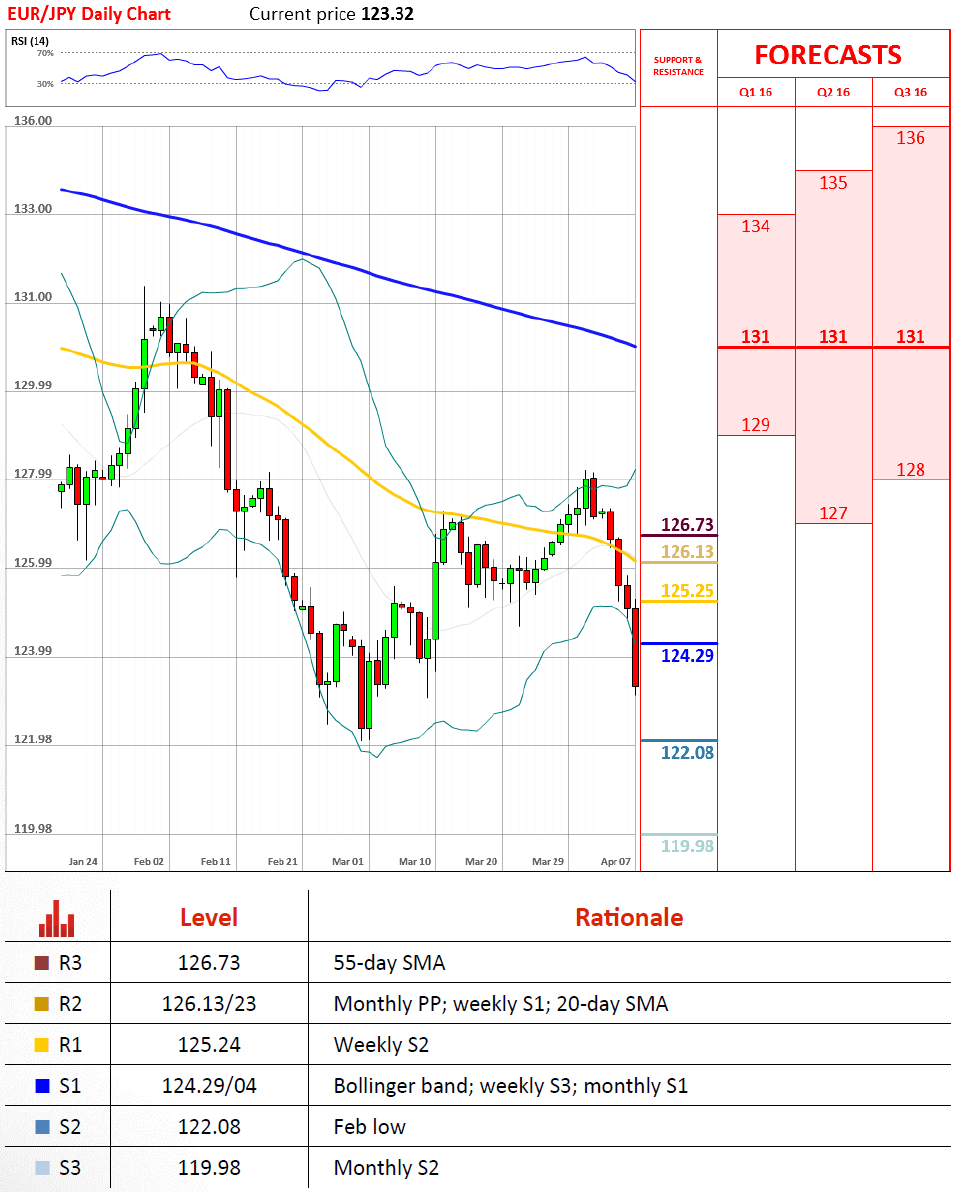Click the bold 131 value under Q1
The height and width of the screenshot is (1192, 956).
tap(755, 337)
